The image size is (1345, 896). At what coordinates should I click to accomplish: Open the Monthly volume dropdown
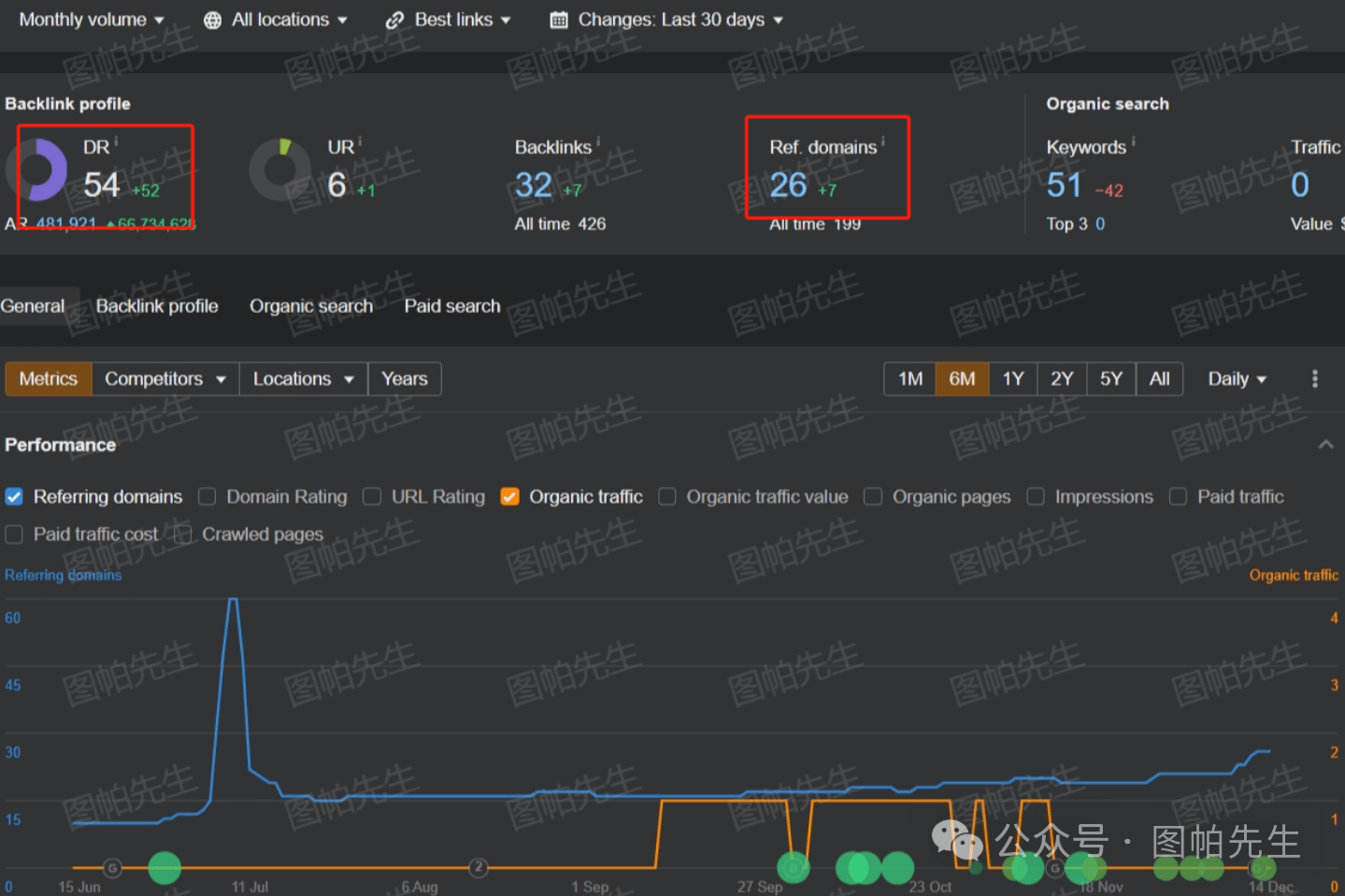[x=91, y=20]
